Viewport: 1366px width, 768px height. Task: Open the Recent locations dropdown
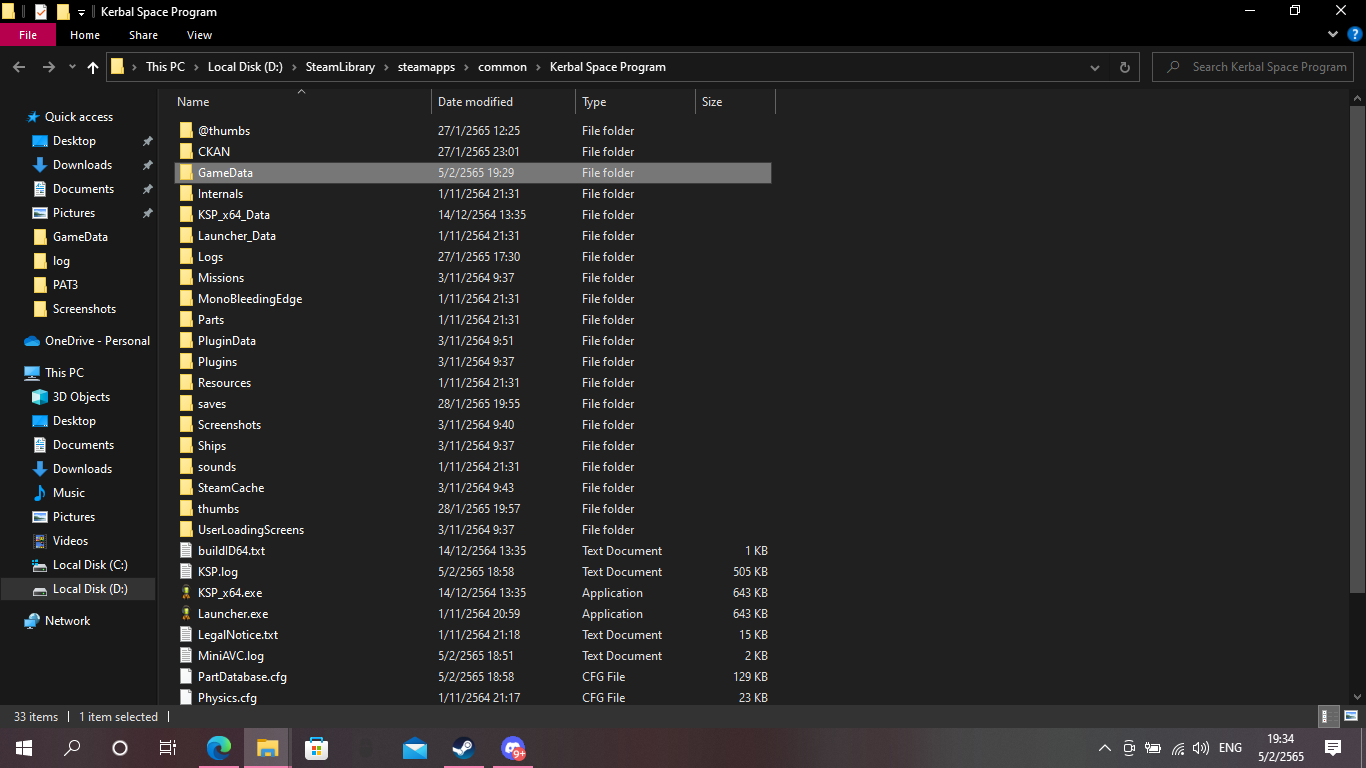(x=72, y=67)
